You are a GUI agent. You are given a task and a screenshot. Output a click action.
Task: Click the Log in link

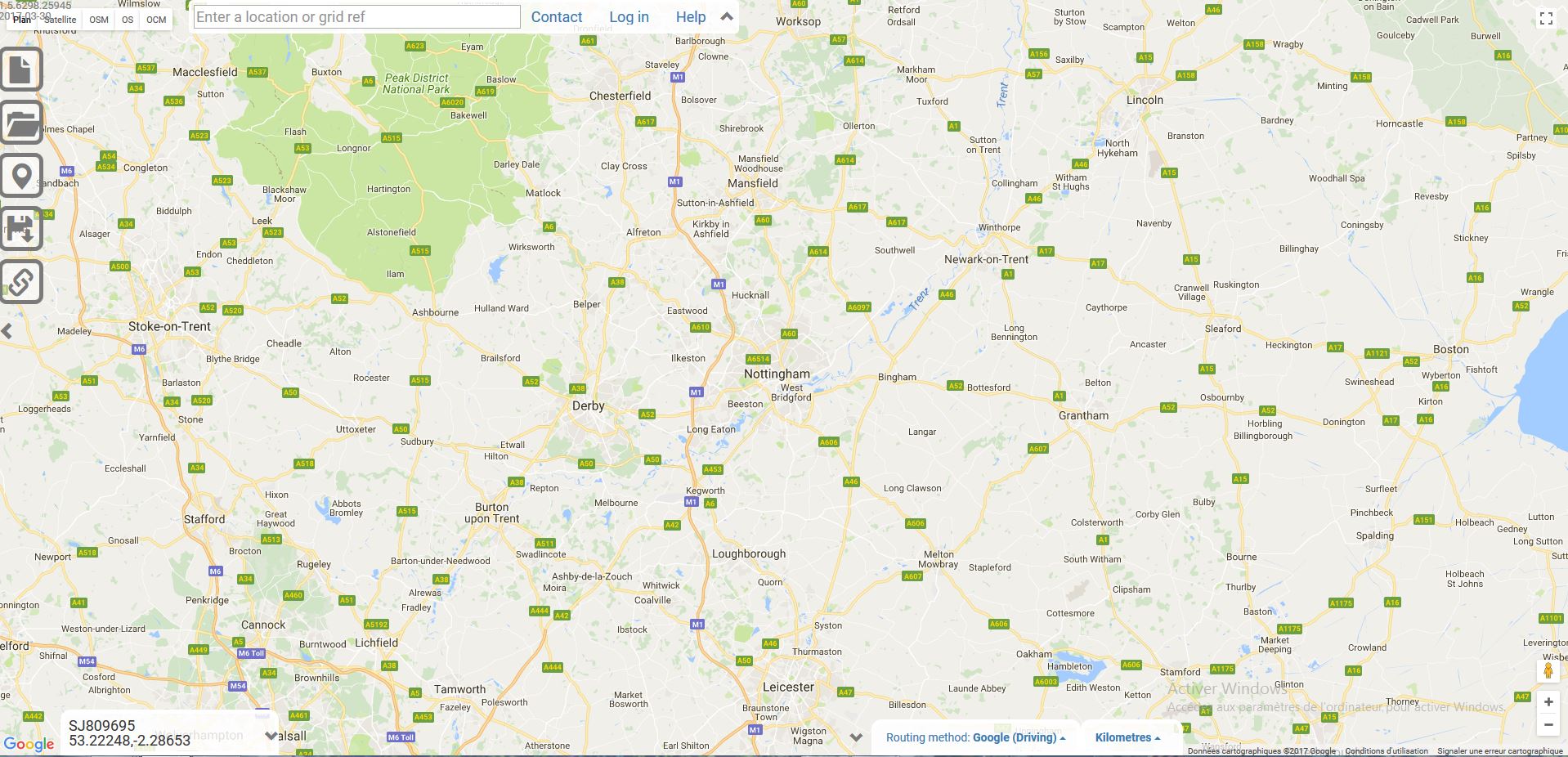pyautogui.click(x=629, y=17)
